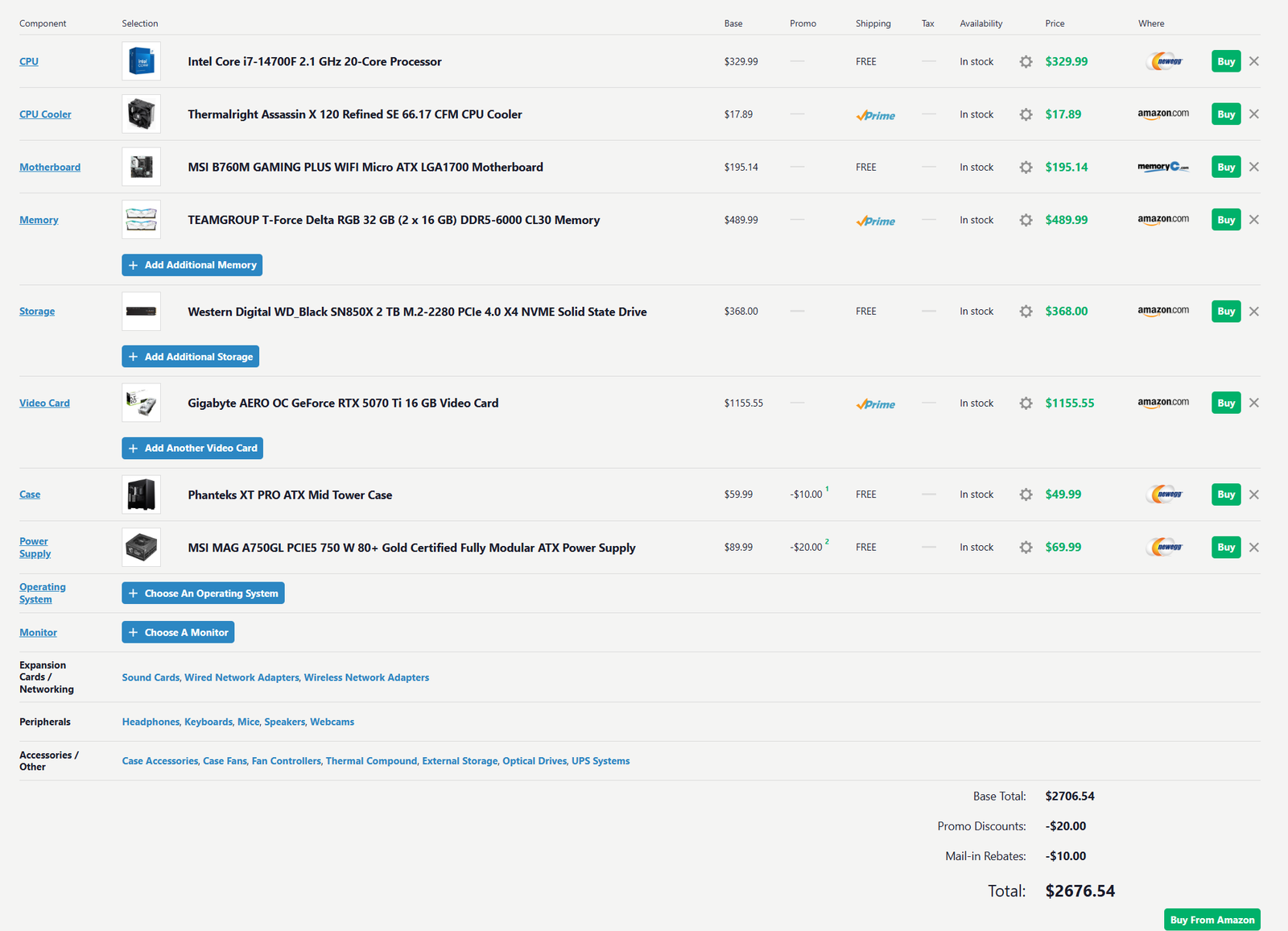
Task: Click the Newegg logo in the Case row
Action: pos(1166,494)
